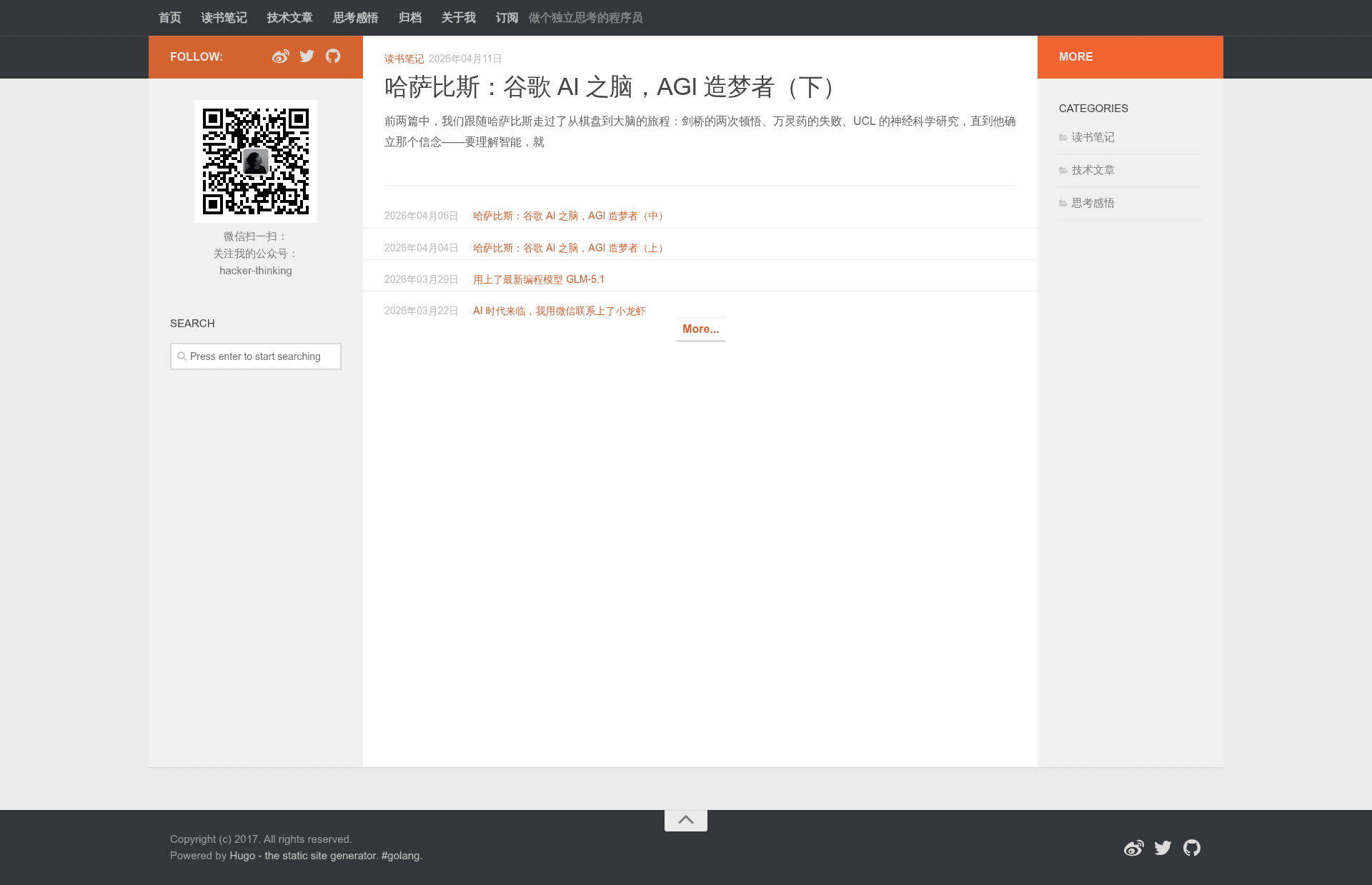1372x885 pixels.
Task: Click the date 2026年04月06日 in the post list
Action: click(x=422, y=216)
